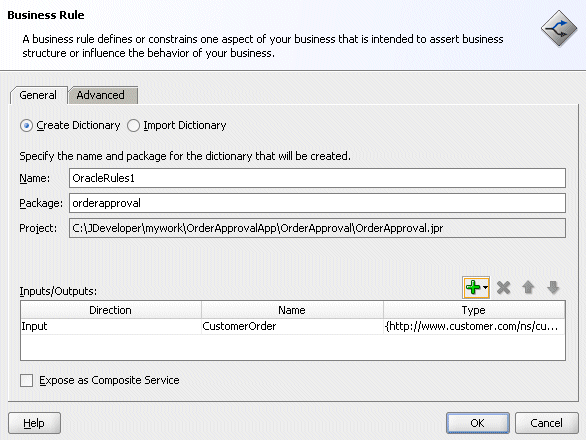Screen dimensions: 586x440
Task: Select the CustomerOrder name cell in the table
Action: (x=292, y=326)
